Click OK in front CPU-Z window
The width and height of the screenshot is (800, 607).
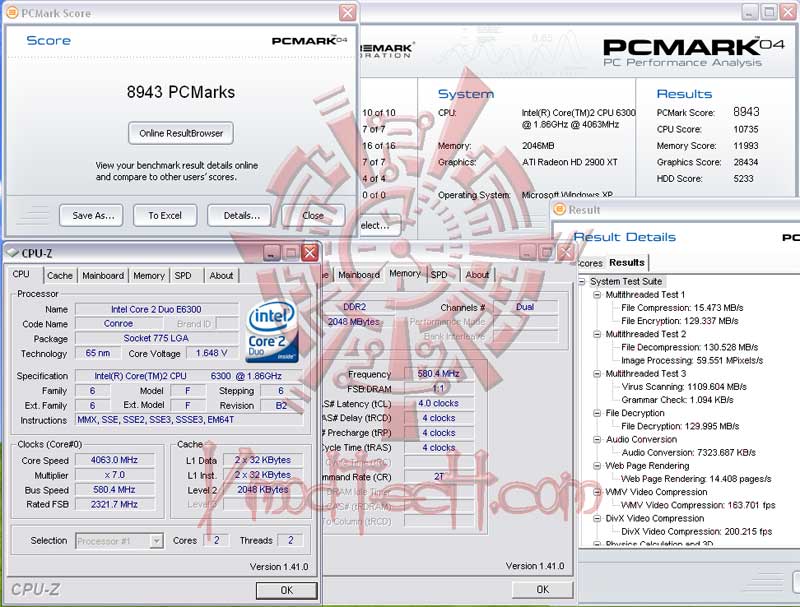pos(286,590)
